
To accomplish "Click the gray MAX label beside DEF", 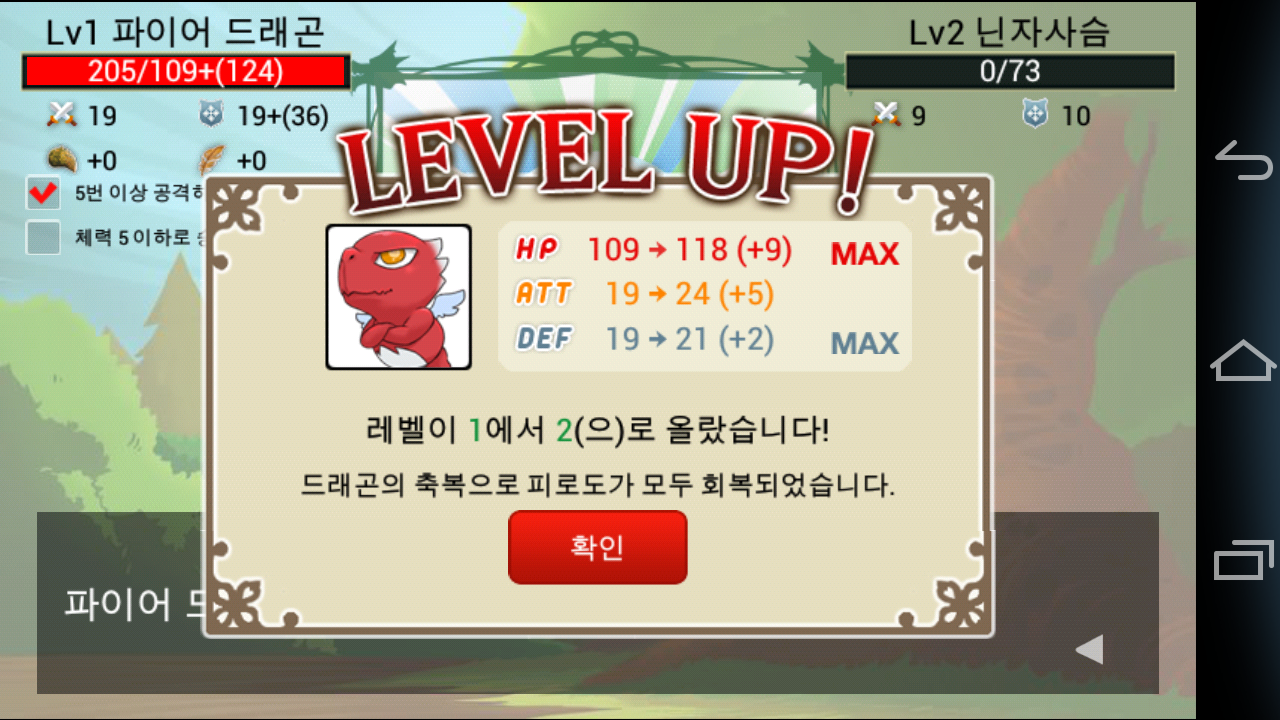I will 865,344.
